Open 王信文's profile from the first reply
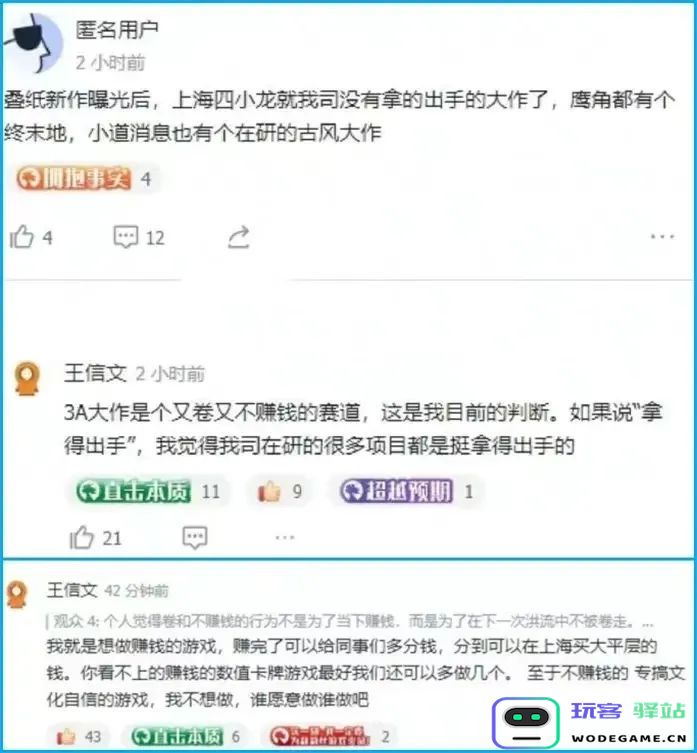The width and height of the screenshot is (697, 753). tap(95, 373)
